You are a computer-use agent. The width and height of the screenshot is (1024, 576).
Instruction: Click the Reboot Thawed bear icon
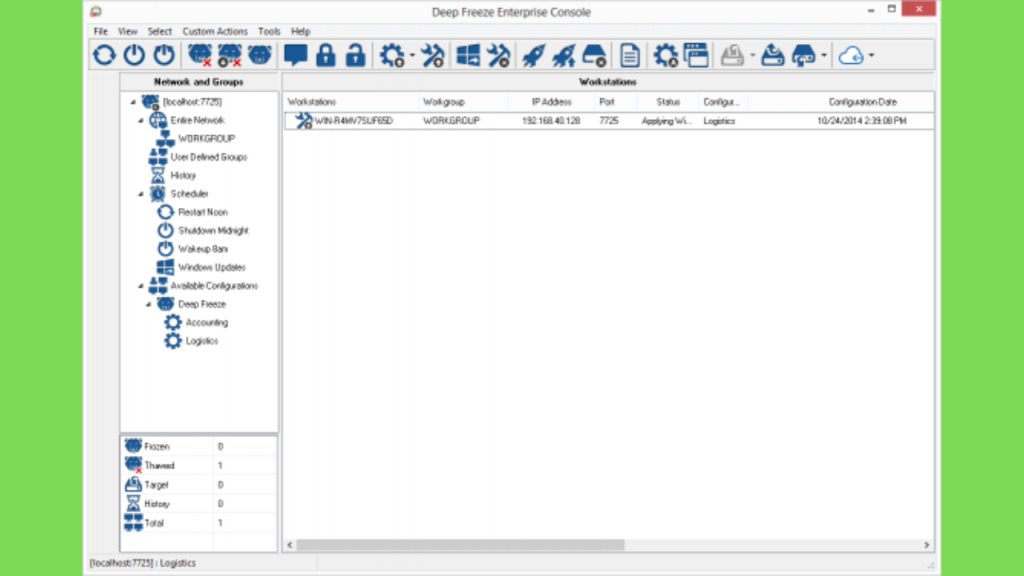[x=200, y=56]
